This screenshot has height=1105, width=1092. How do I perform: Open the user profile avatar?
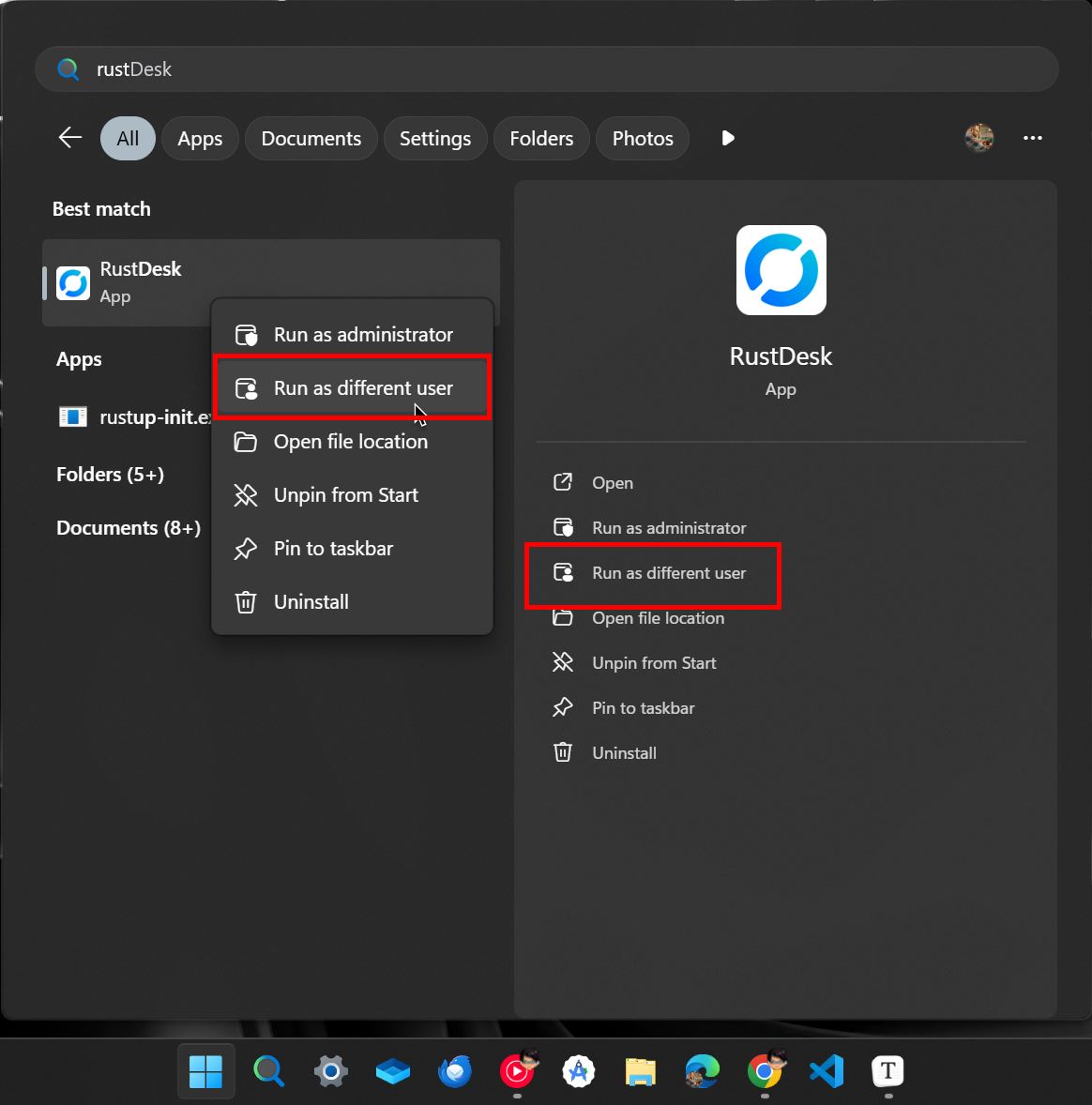[x=979, y=138]
